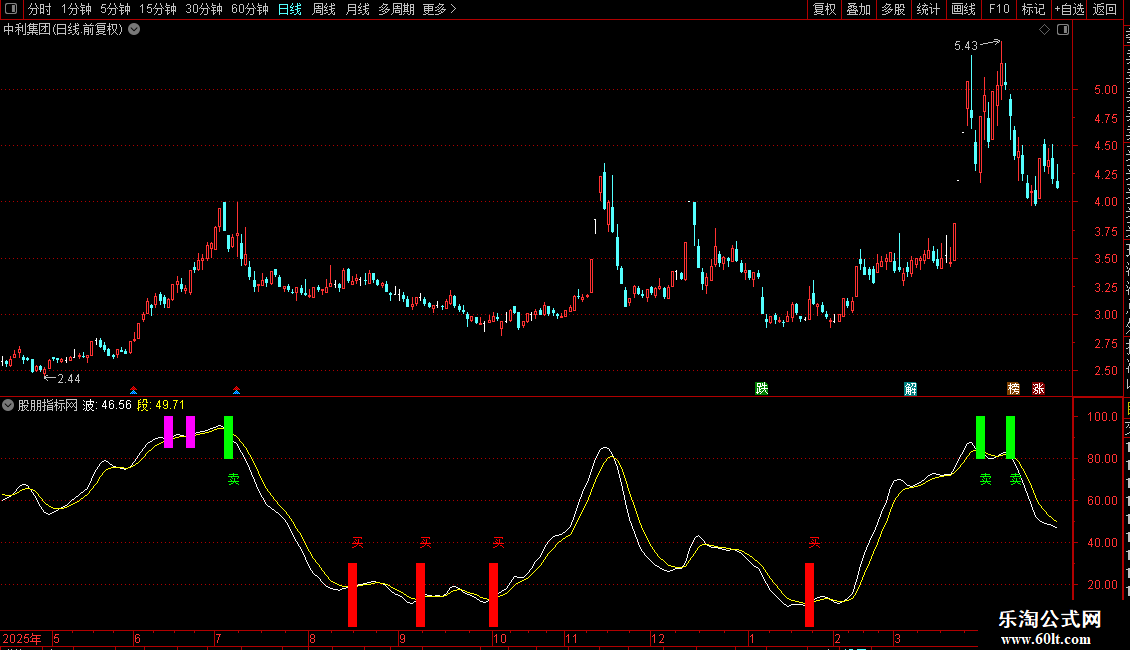
Task: Click the red 买 signal bar near month 2
Action: coord(809,595)
